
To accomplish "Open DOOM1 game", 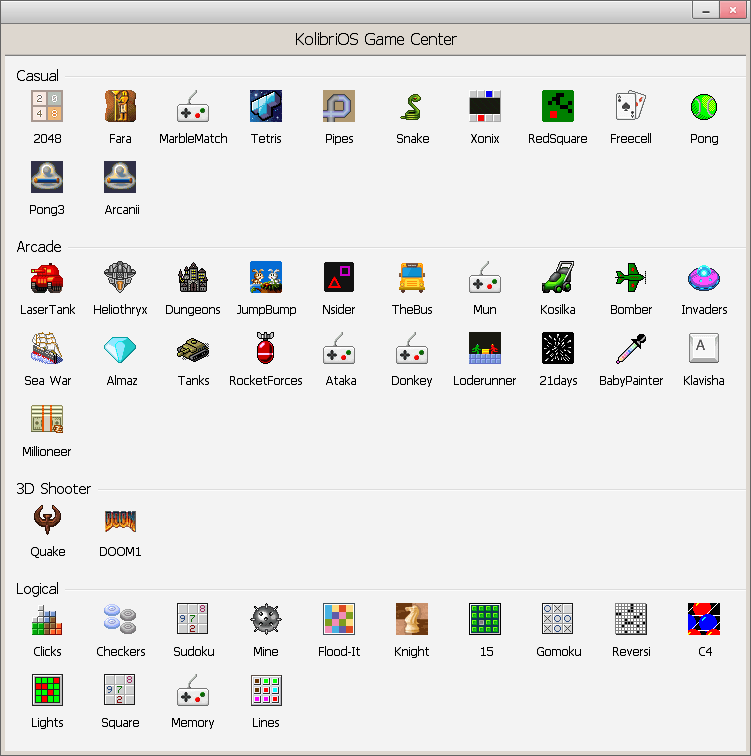I will (x=120, y=519).
